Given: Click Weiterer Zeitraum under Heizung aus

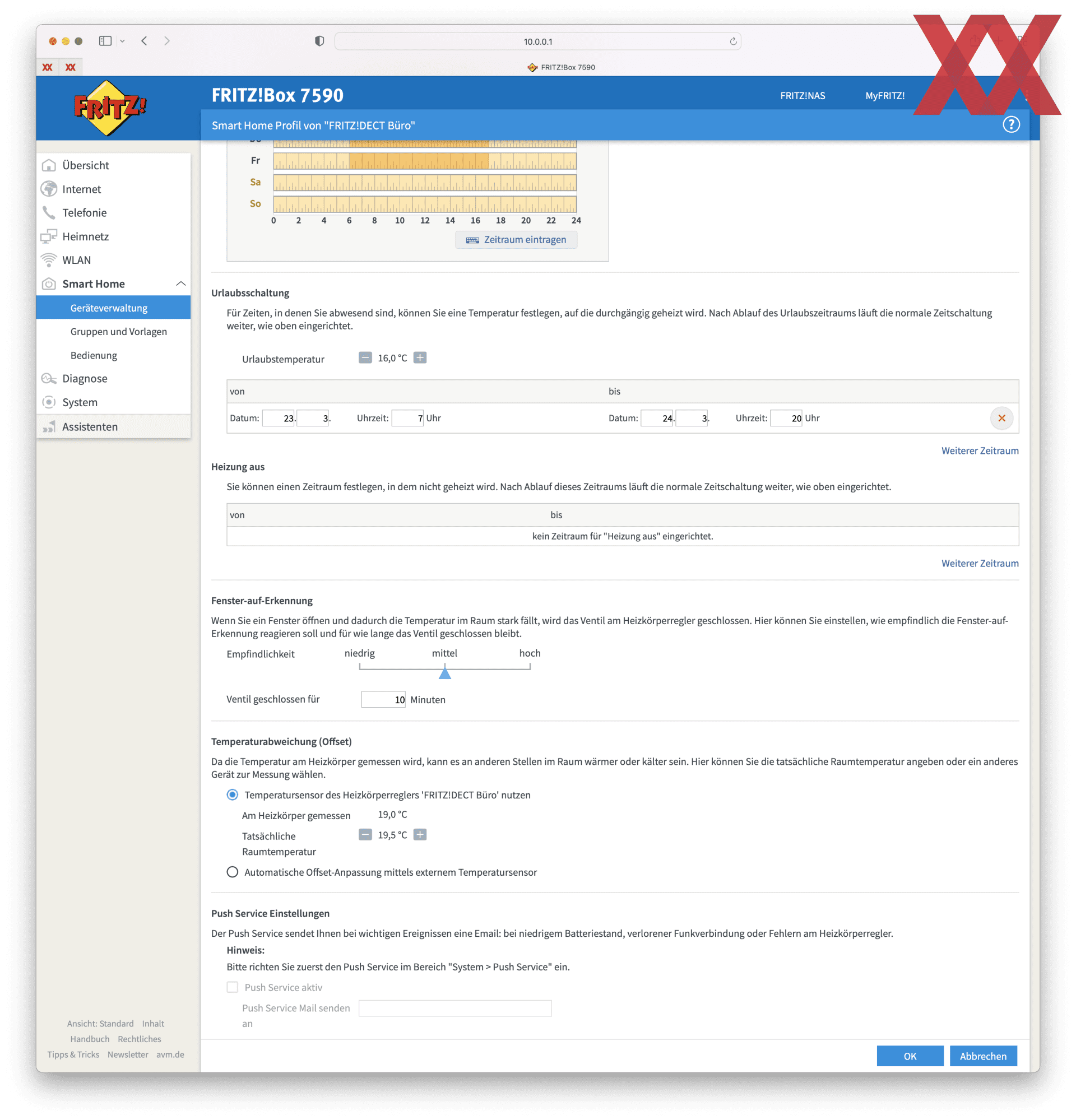Looking at the screenshot, I should click(x=980, y=564).
